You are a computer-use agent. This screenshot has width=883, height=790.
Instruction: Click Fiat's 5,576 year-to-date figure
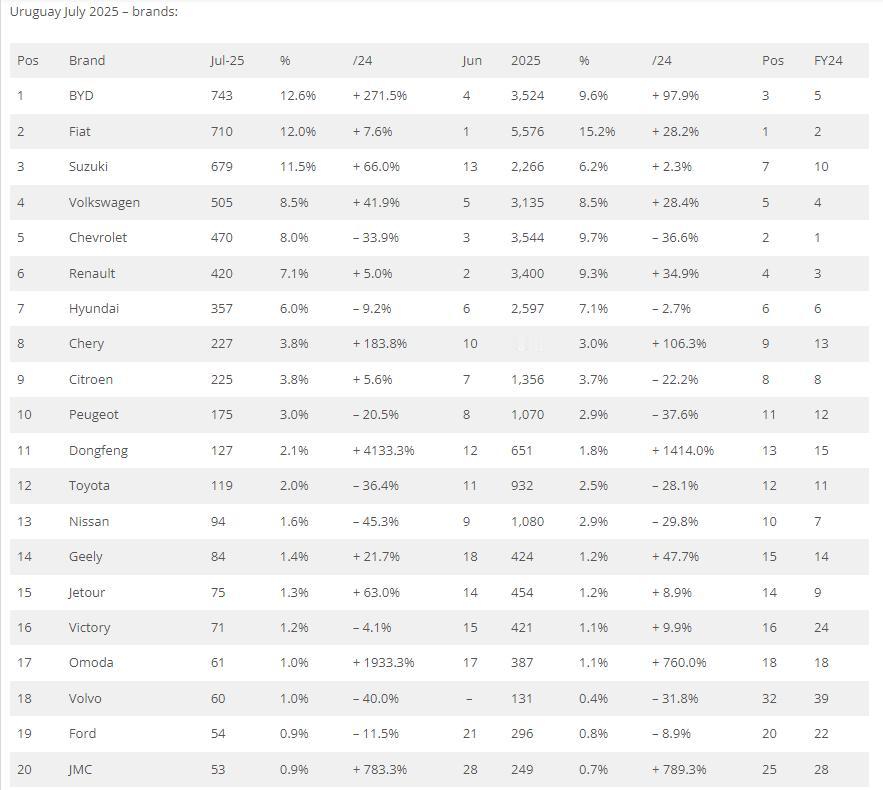527,131
